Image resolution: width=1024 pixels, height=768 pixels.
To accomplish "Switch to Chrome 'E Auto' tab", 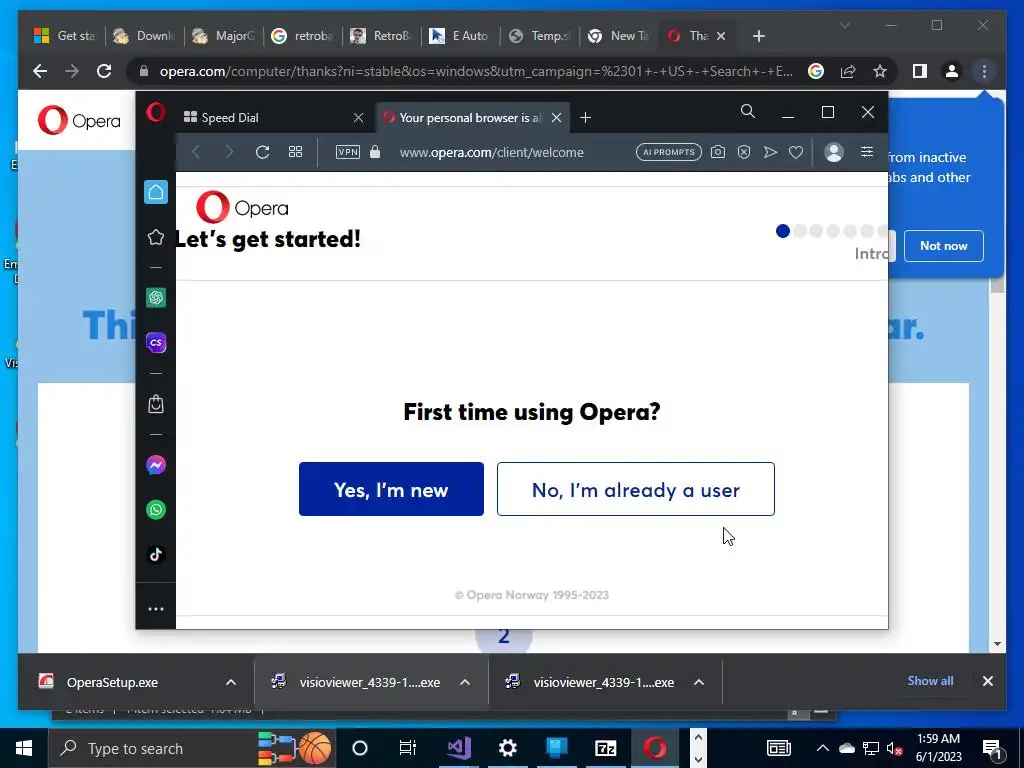I will pos(460,36).
